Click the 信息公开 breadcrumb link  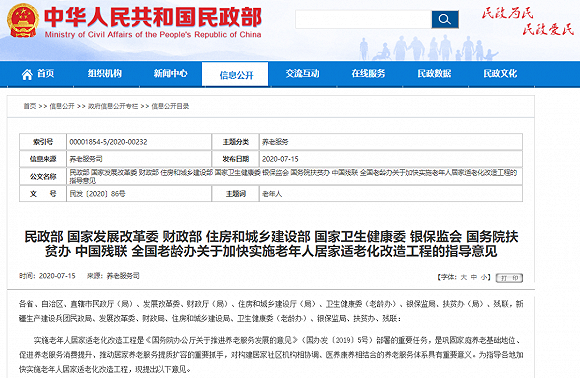pyautogui.click(x=62, y=106)
